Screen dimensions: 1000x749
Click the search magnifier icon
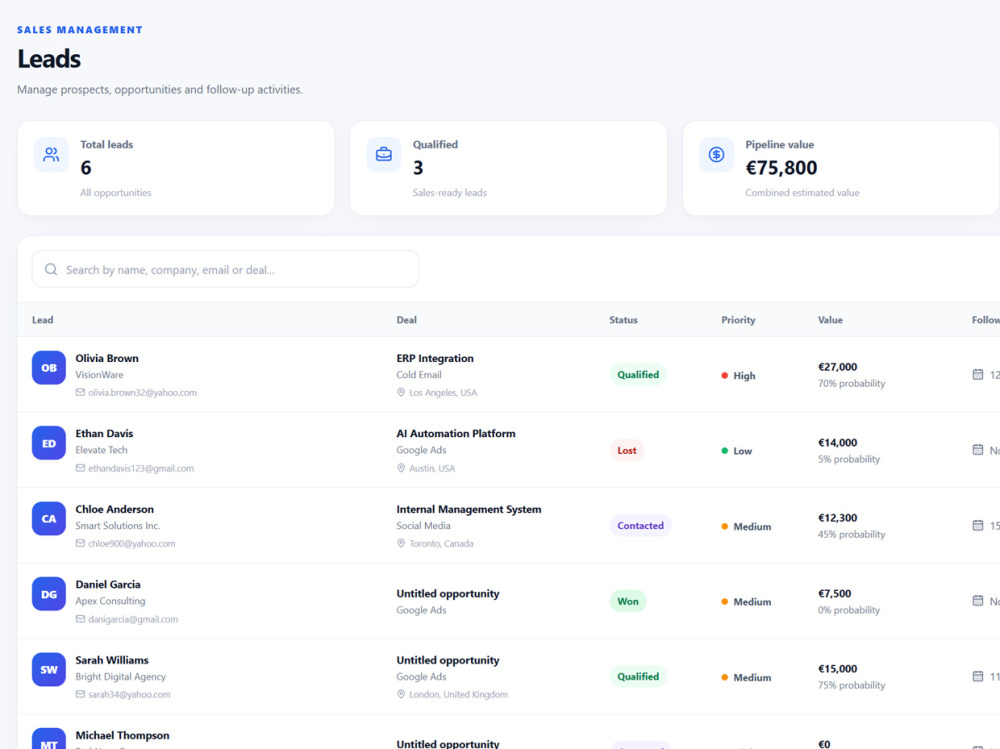pos(51,269)
